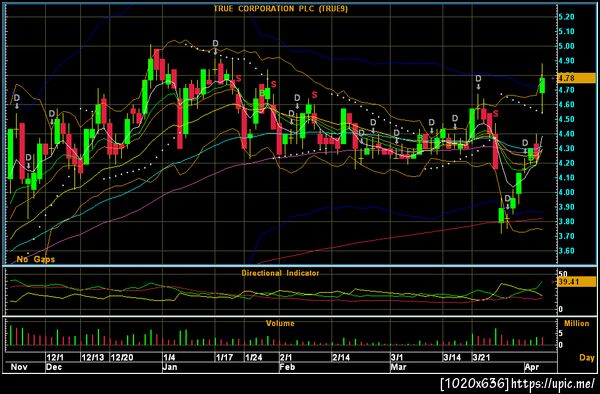Select the 12/20 date label

pyautogui.click(x=122, y=358)
